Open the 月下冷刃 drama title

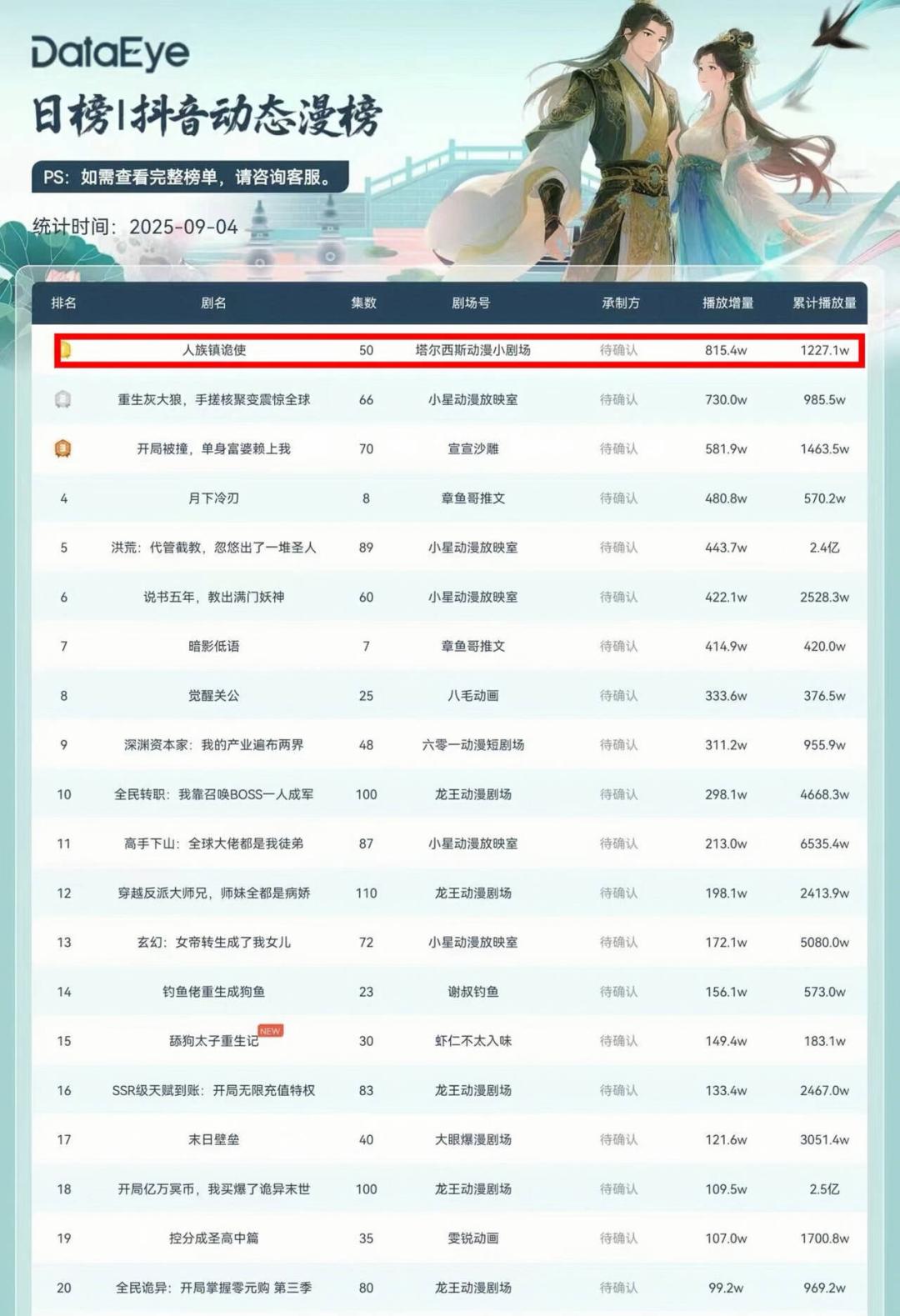tap(214, 498)
